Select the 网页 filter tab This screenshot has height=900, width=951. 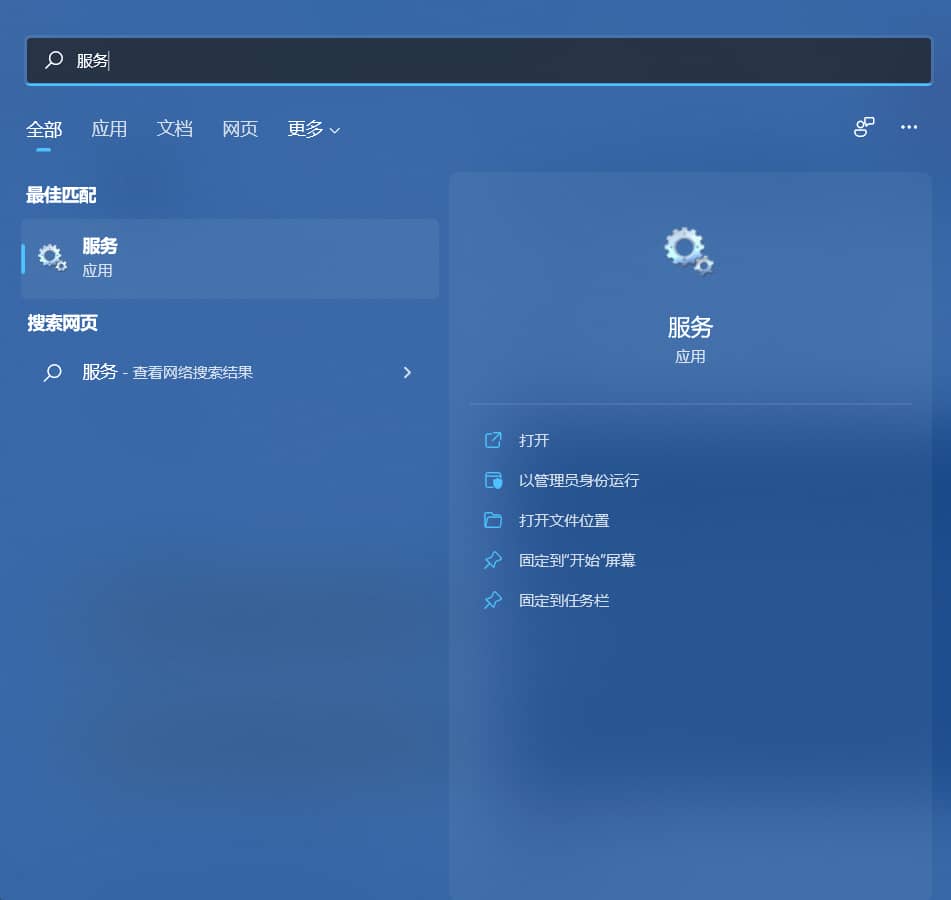point(239,128)
